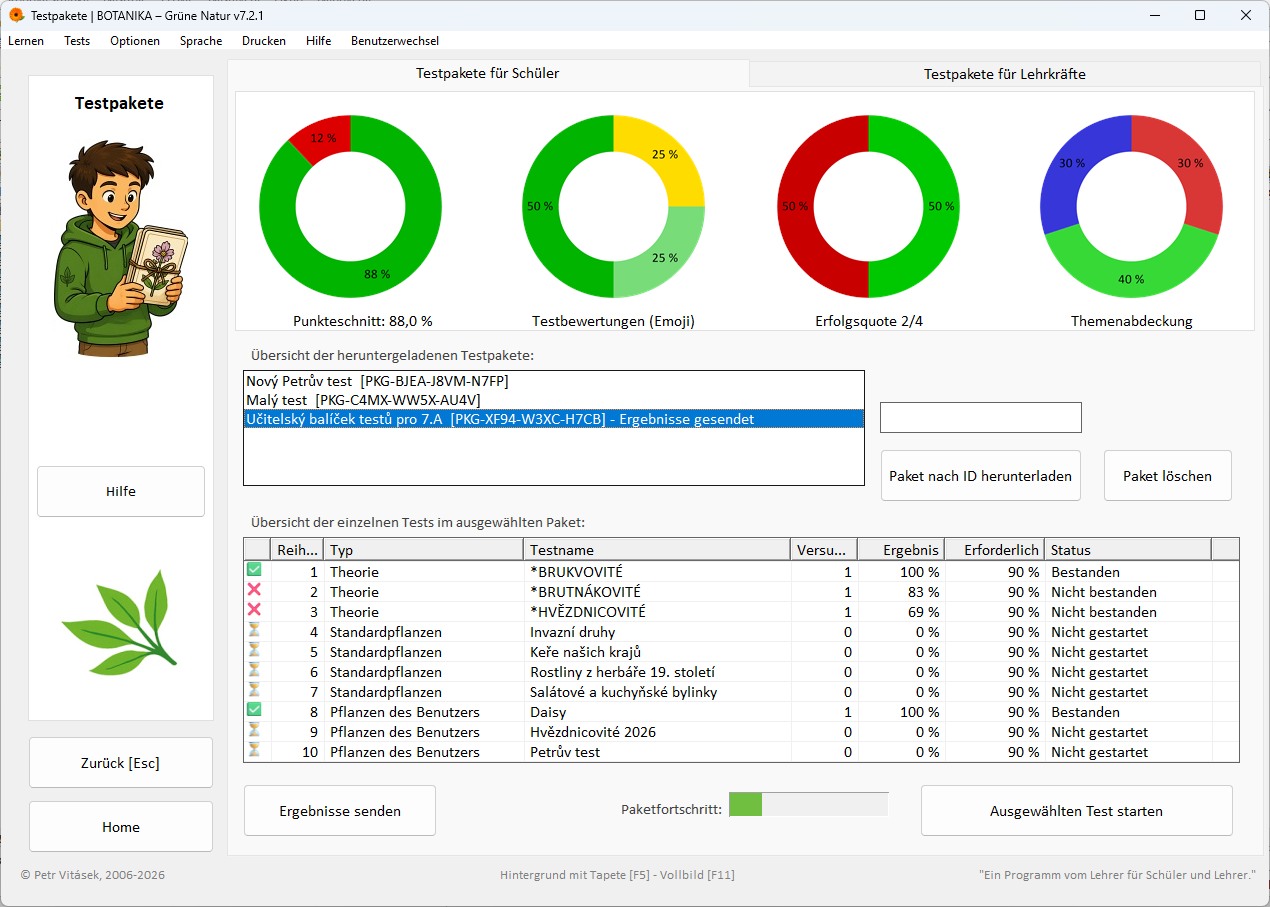Click the red cross icon beside *HVĚZDNICOVITÉ
This screenshot has width=1270, height=907.
coord(254,610)
